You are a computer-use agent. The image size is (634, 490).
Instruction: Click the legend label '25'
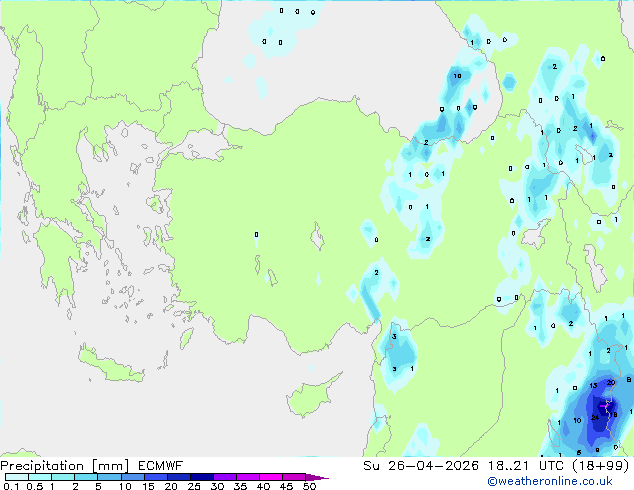(x=194, y=486)
